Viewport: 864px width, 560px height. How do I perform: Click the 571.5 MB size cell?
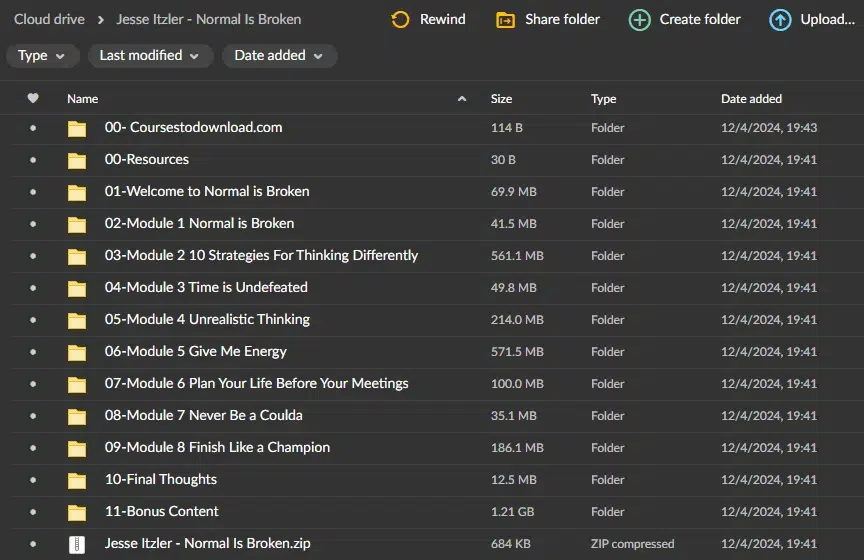tap(517, 352)
